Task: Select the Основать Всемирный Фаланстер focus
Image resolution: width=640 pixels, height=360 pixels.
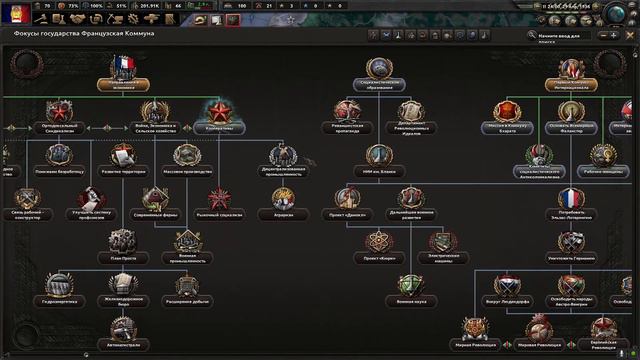Action: pos(571,118)
